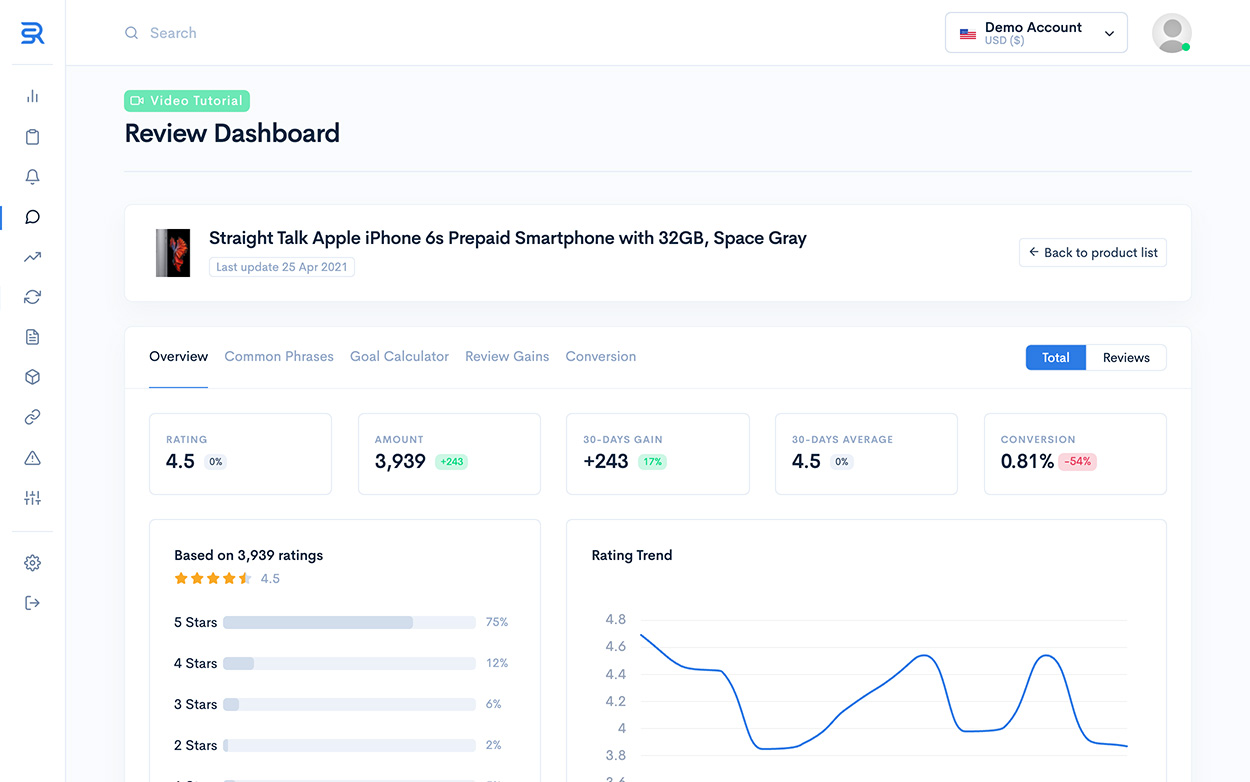Click the Rating 4.5 stat card

point(240,454)
